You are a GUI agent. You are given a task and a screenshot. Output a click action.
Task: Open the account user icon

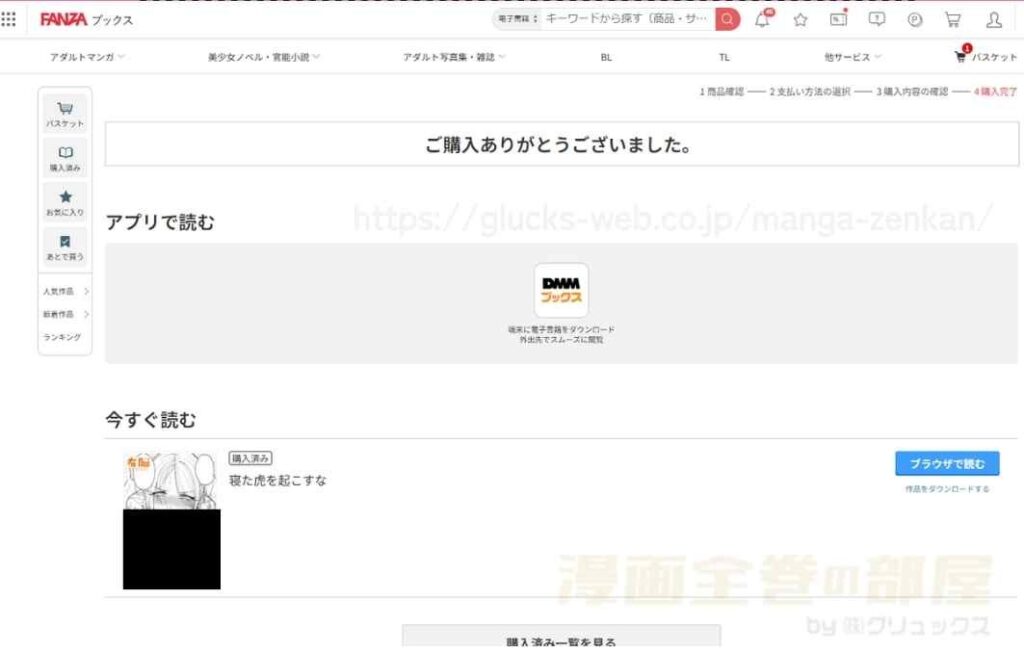[x=994, y=20]
